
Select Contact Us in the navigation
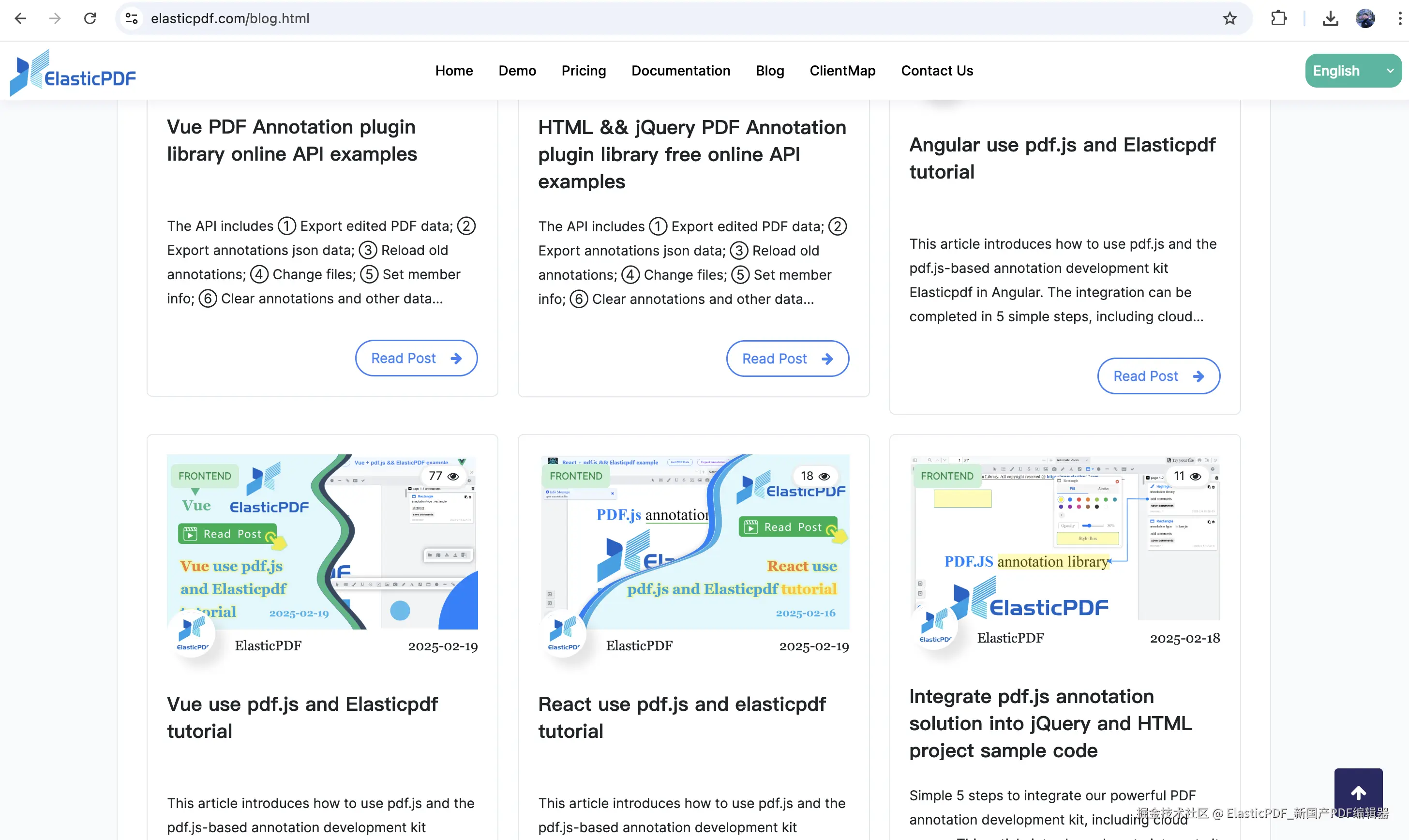[x=937, y=70]
